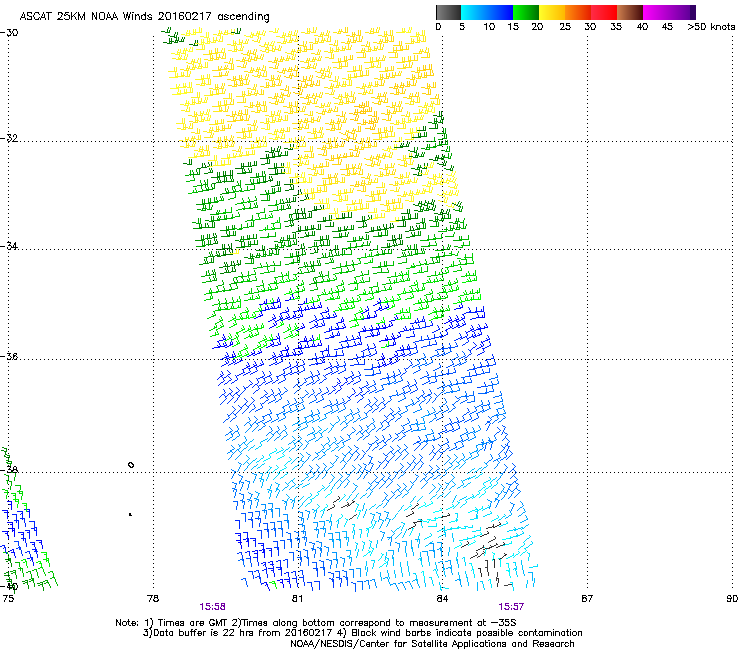Screen dimensions: 740x650
Task: Click the NOAA/NESDIS credit line
Action: [432, 644]
